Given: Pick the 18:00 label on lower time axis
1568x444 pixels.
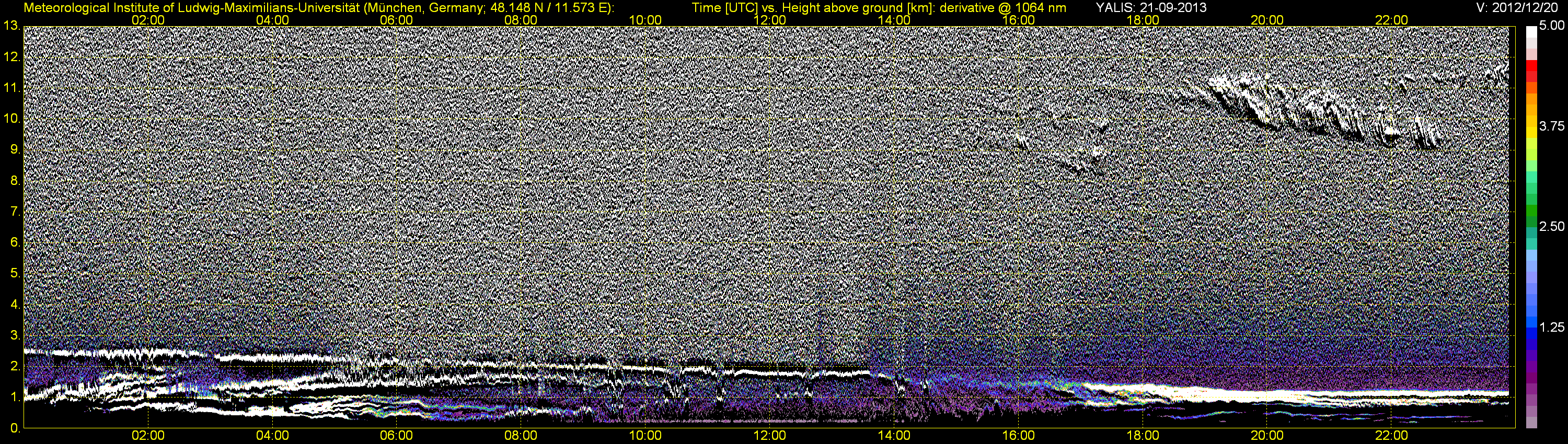Looking at the screenshot, I should point(1143,436).
